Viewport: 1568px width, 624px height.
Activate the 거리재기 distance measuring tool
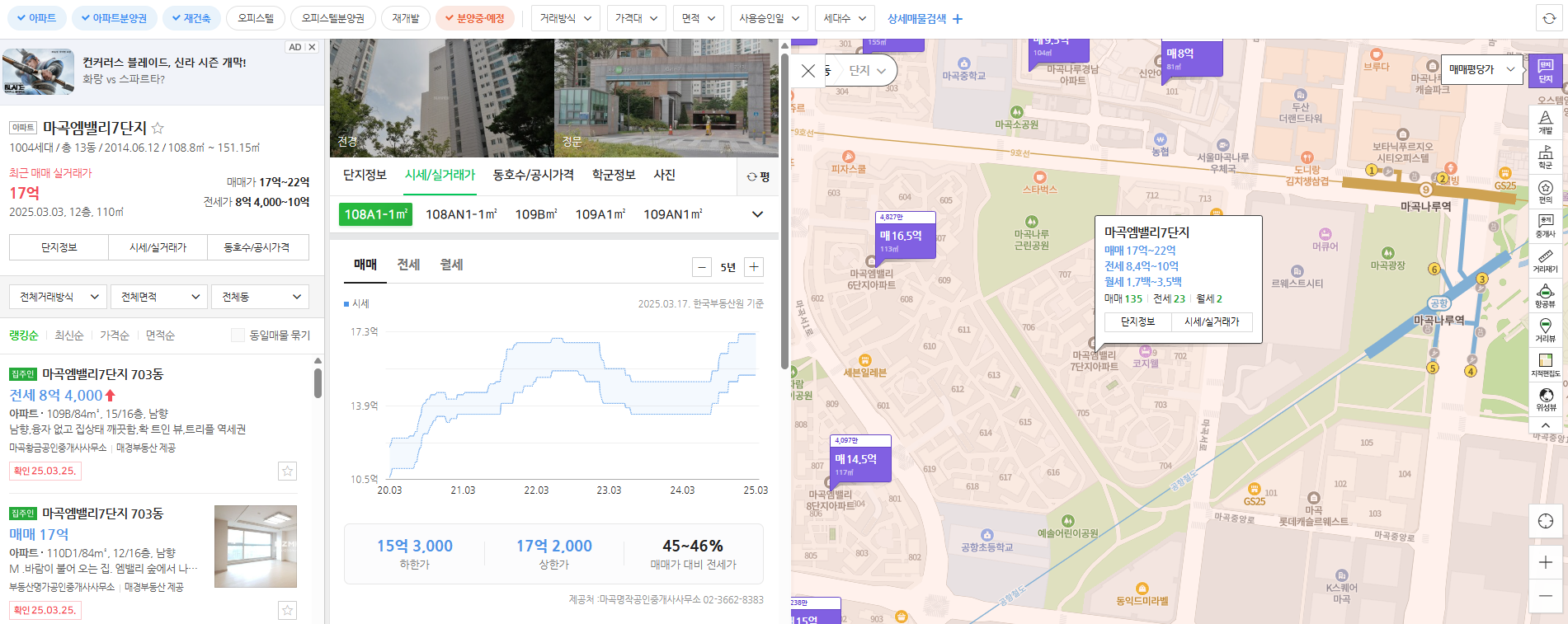(1545, 261)
